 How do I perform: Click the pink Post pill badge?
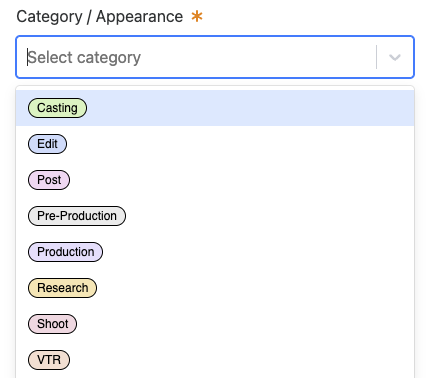click(49, 180)
